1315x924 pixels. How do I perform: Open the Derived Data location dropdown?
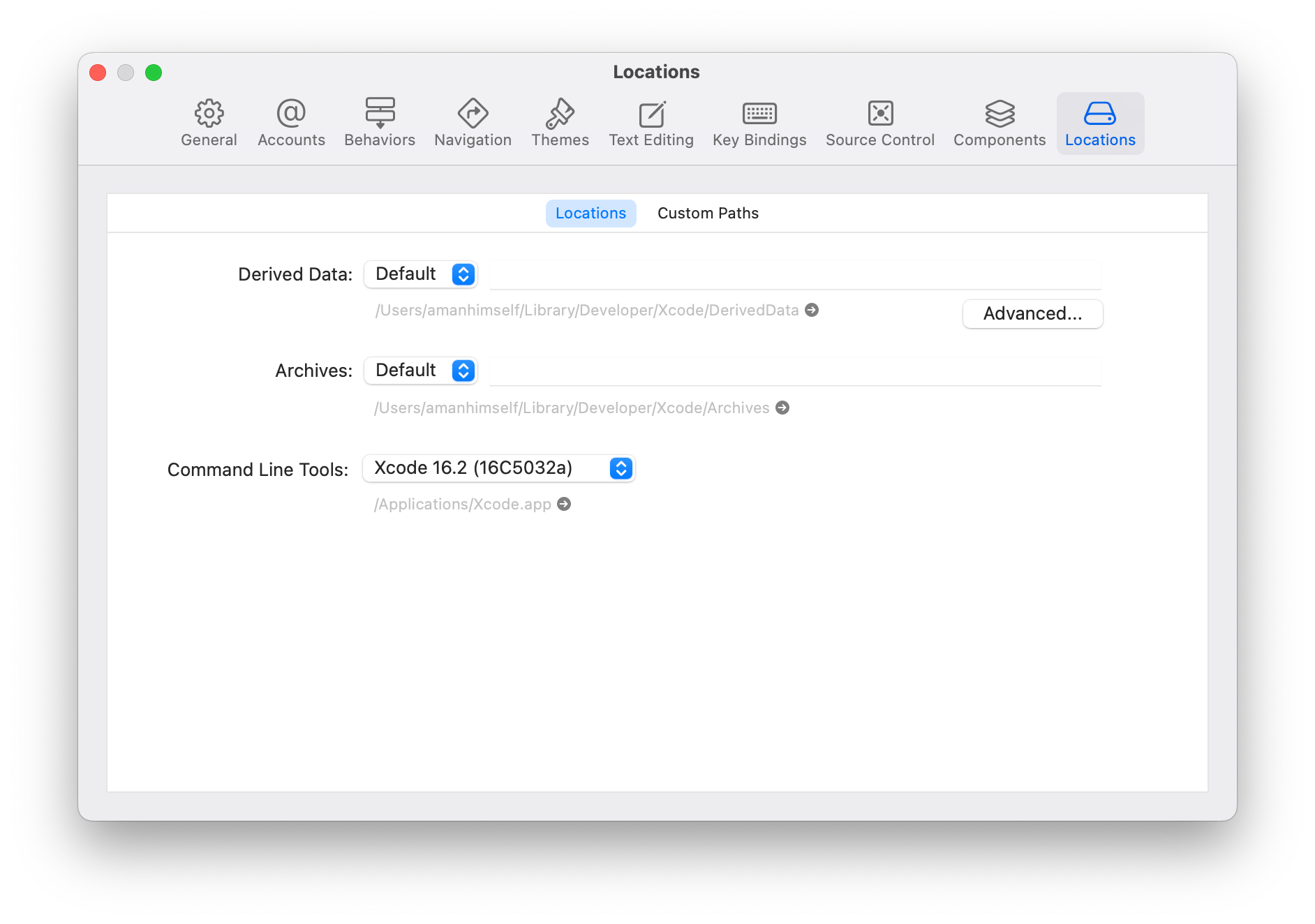(420, 274)
